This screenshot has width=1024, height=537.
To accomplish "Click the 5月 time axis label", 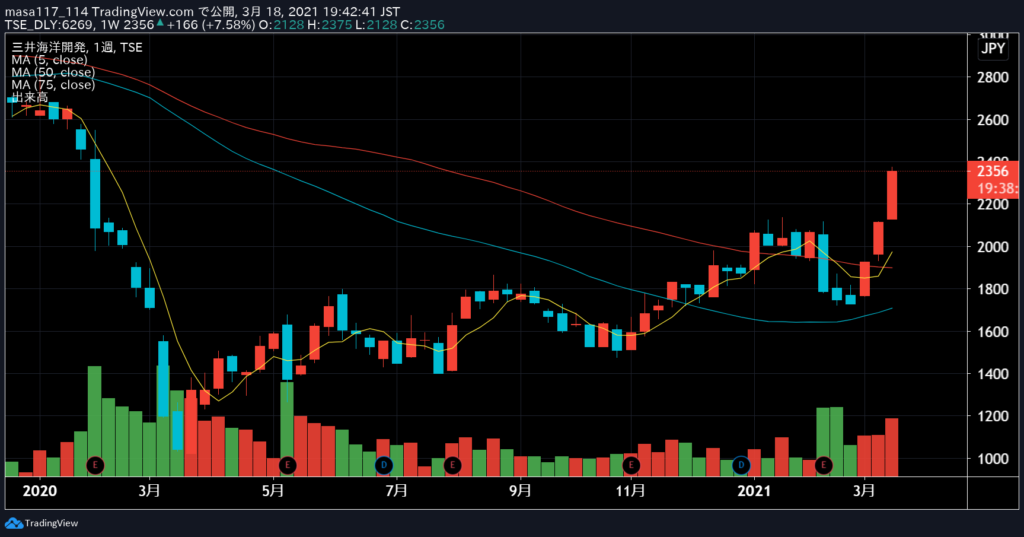I will (273, 491).
